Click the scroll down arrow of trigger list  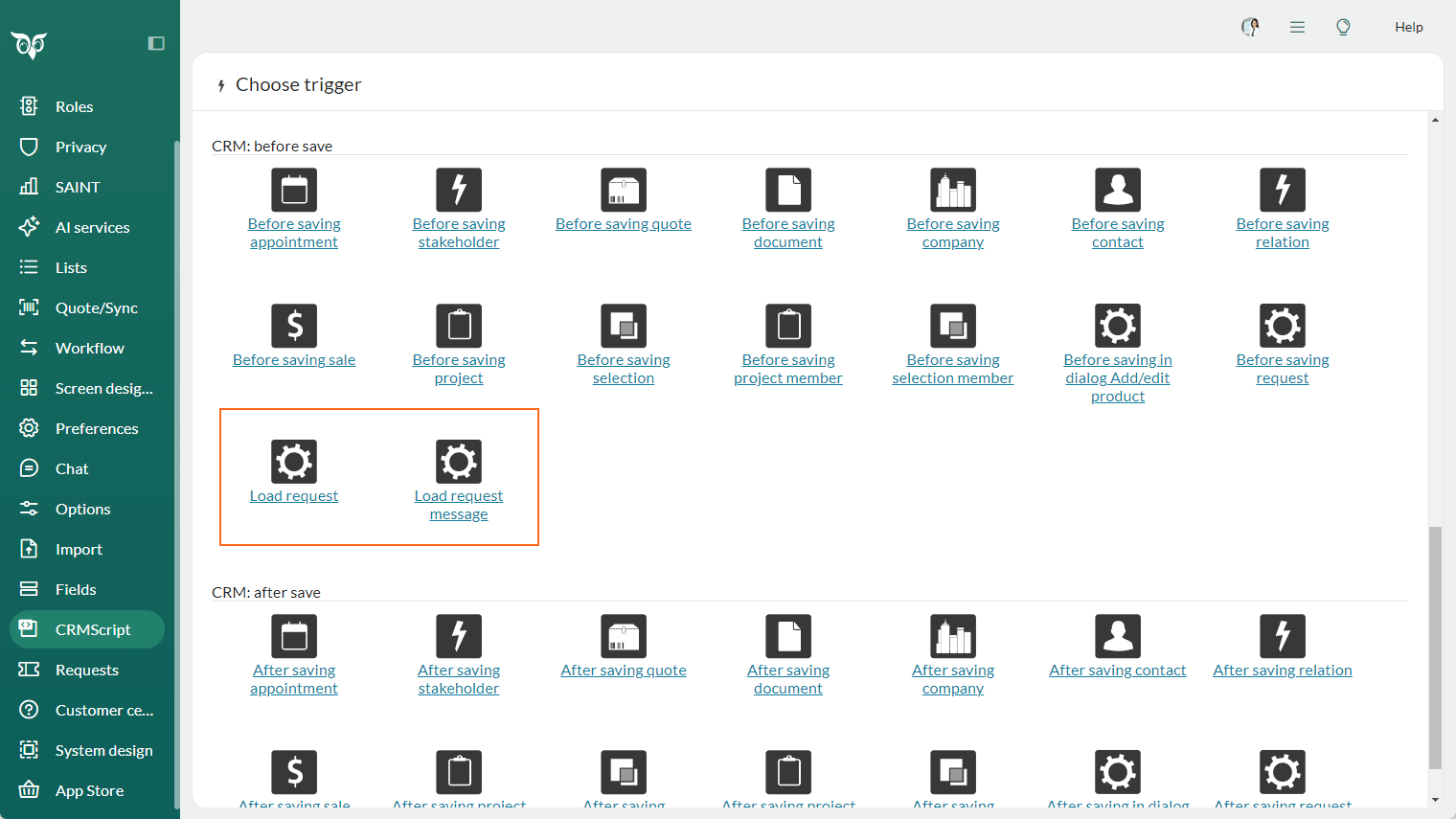(1434, 800)
